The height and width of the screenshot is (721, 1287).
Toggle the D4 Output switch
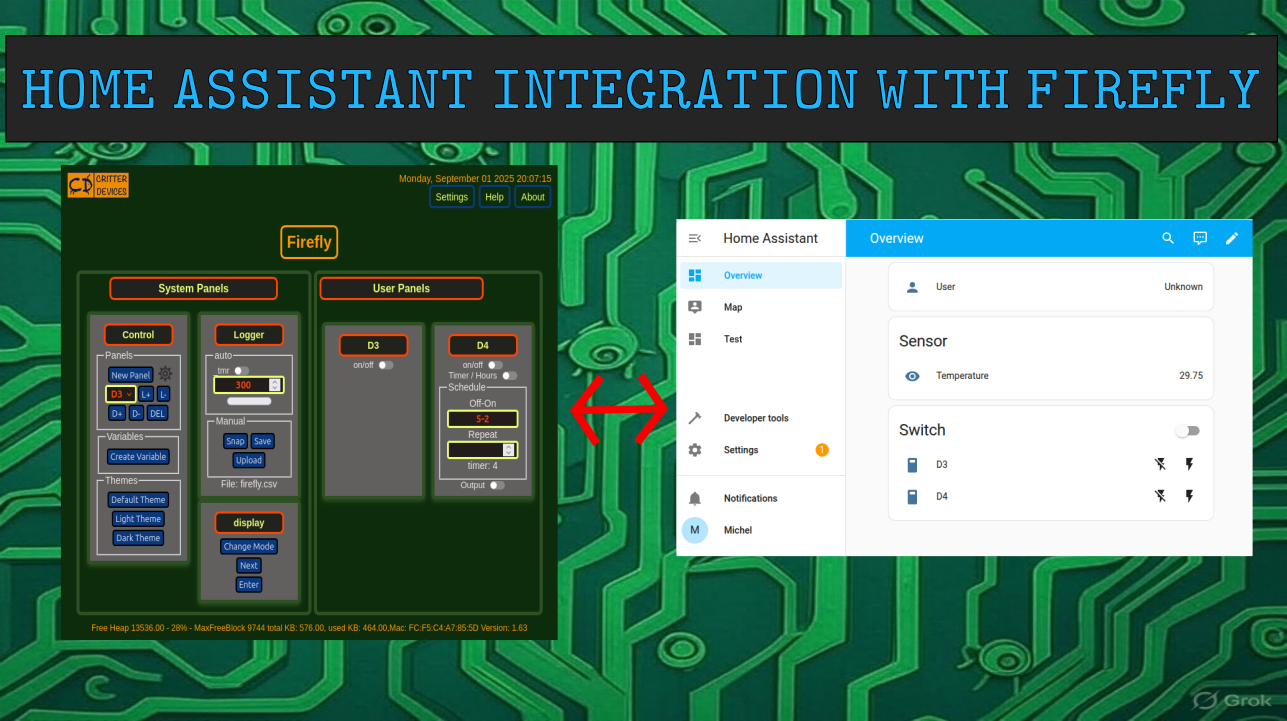tap(497, 485)
